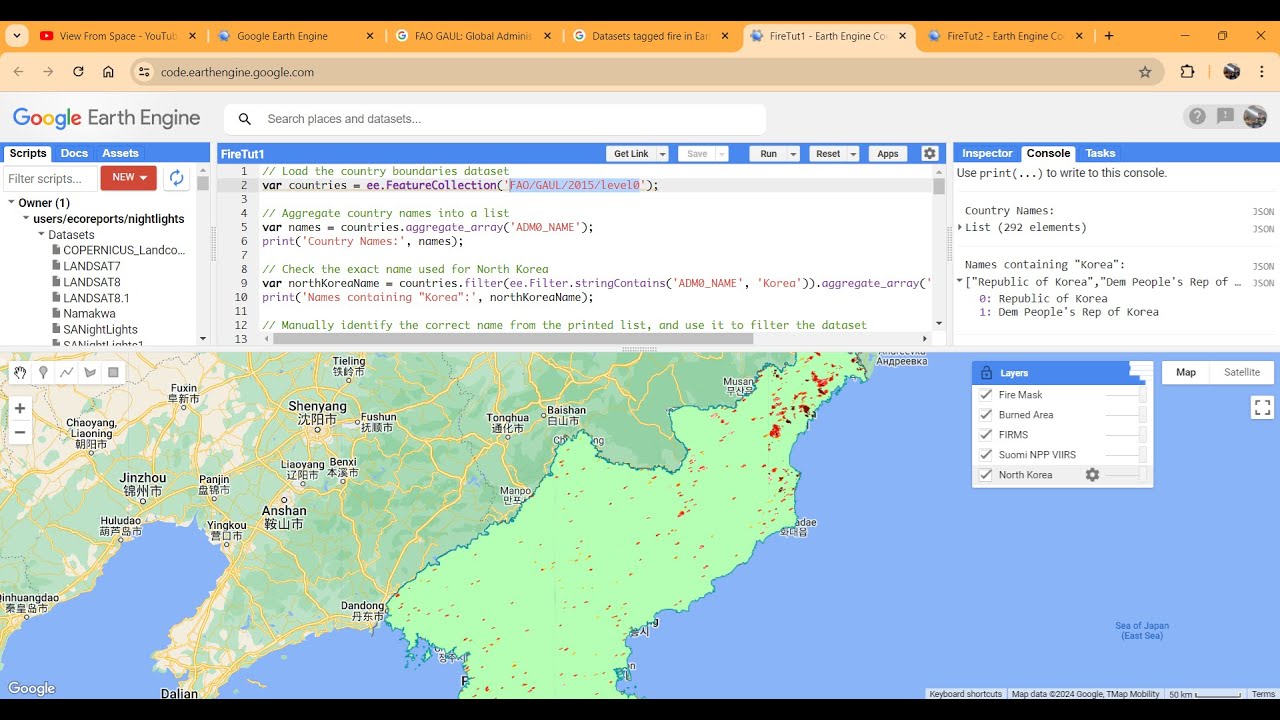Toggle fullscreen map view
Viewport: 1280px width, 720px height.
[x=1262, y=407]
